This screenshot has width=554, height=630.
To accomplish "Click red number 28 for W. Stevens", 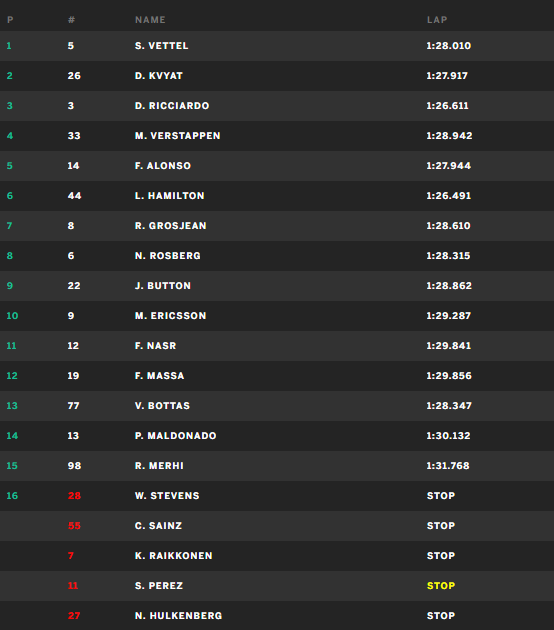I will coord(74,496).
